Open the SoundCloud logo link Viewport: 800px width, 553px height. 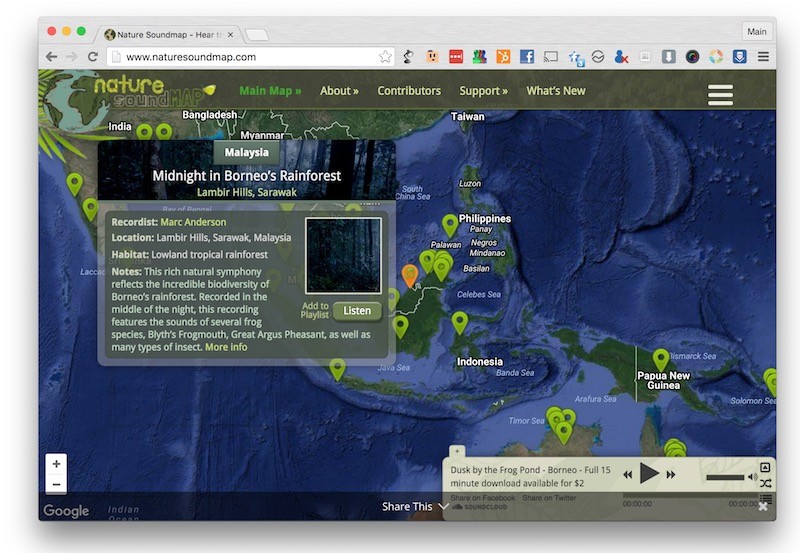point(480,507)
